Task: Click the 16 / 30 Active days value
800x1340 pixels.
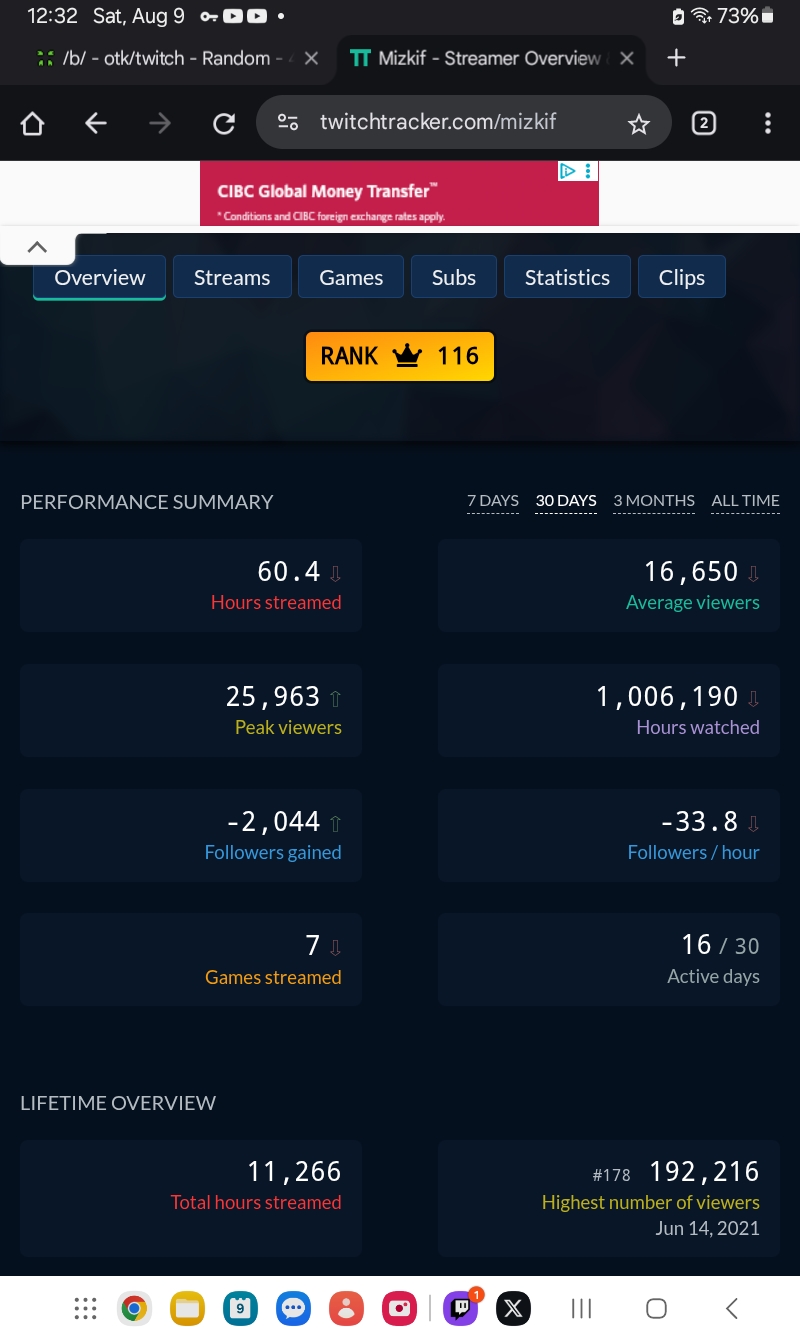Action: pyautogui.click(x=720, y=945)
